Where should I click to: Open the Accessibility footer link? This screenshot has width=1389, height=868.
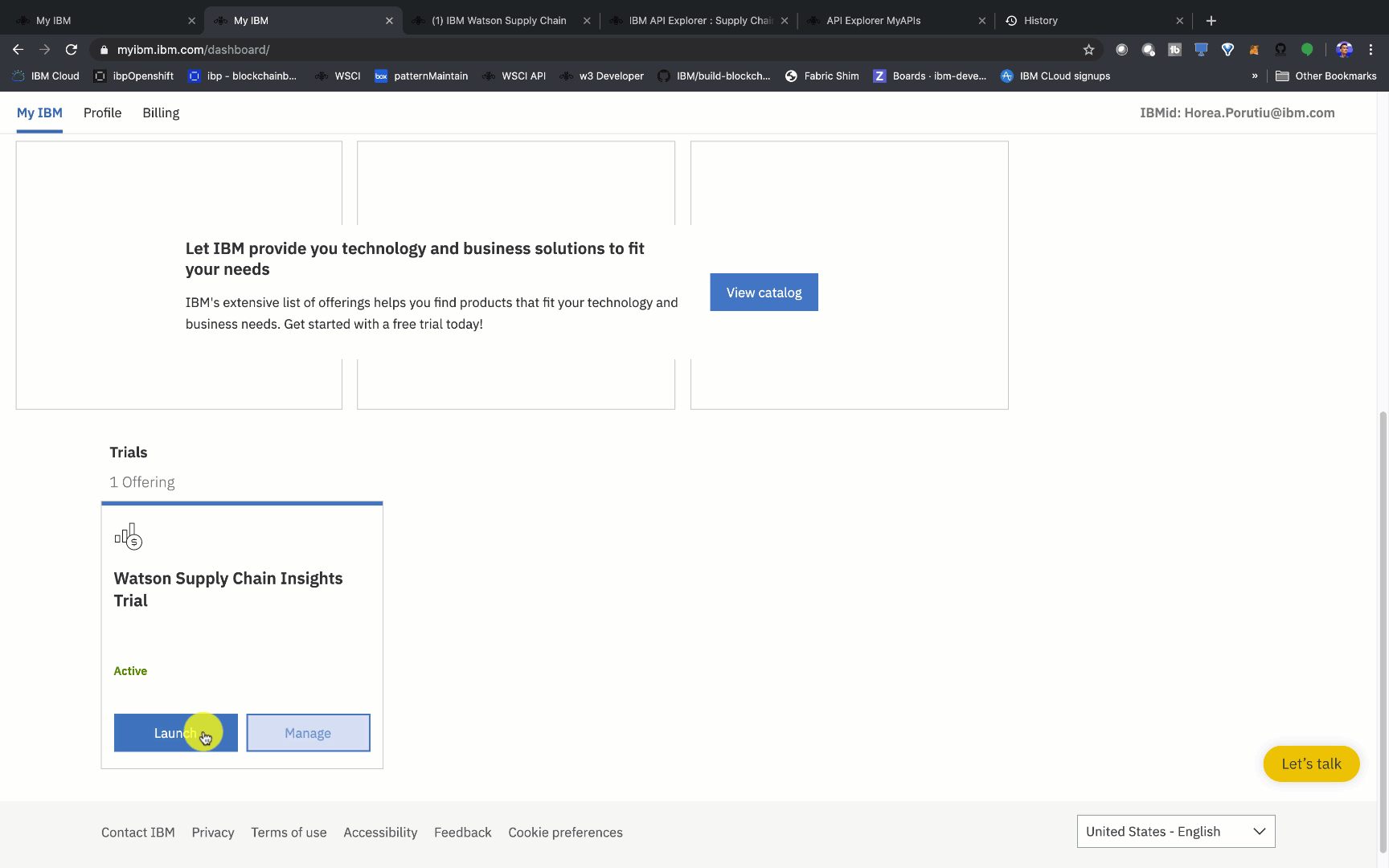[380, 833]
